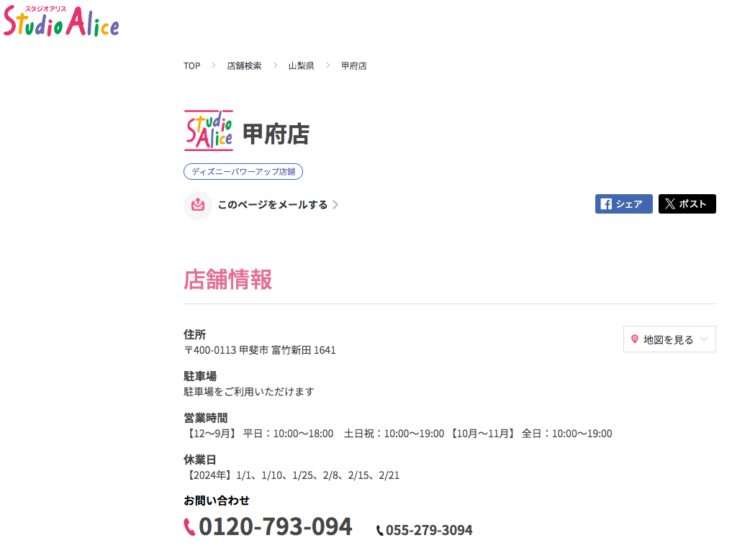Open the 店舗検索 breadcrumb link
This screenshot has width=750, height=548.
tap(244, 66)
